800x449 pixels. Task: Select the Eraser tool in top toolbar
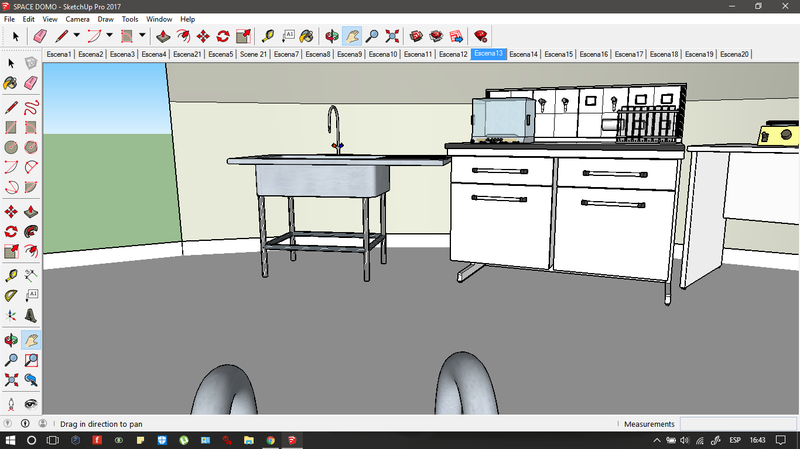[x=40, y=36]
